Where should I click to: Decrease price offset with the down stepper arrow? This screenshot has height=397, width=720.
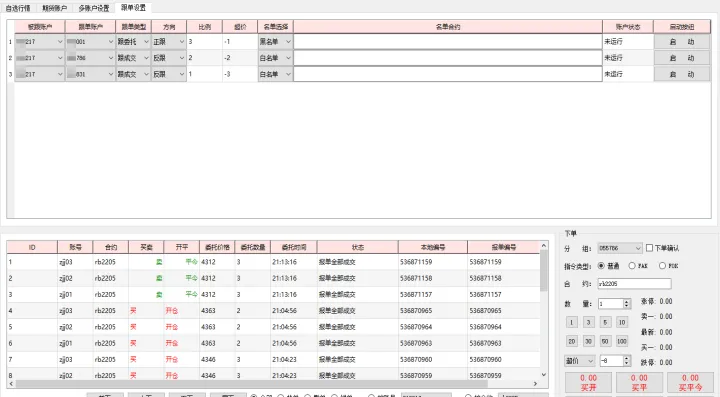[627, 363]
